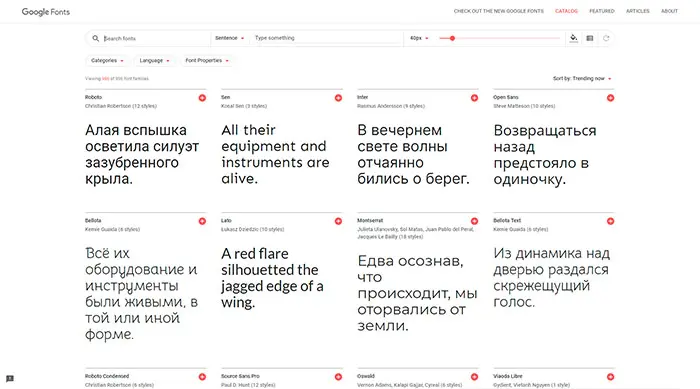Go to Catalog tab
The width and height of the screenshot is (700, 389).
coord(566,11)
